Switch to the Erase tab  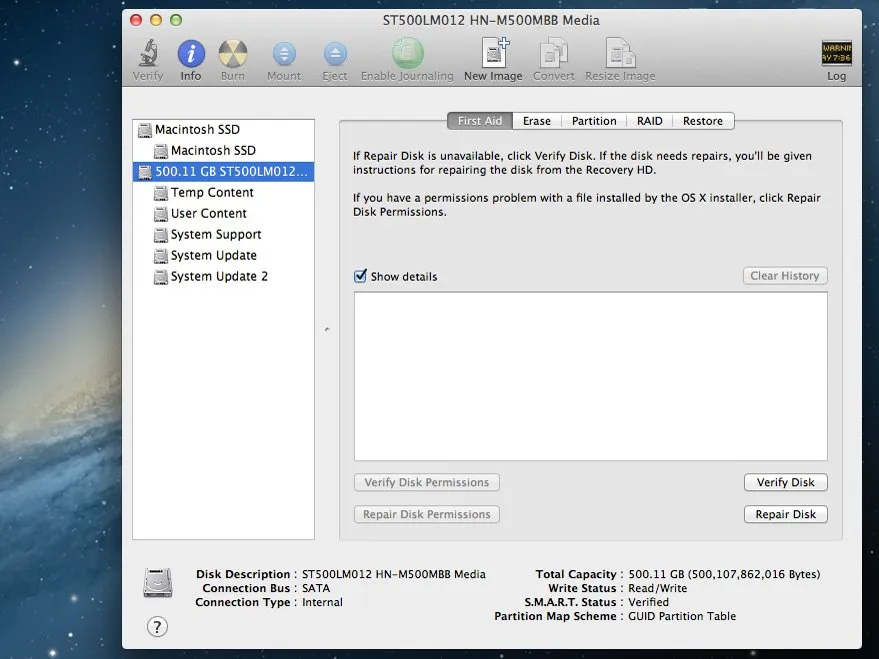[537, 121]
